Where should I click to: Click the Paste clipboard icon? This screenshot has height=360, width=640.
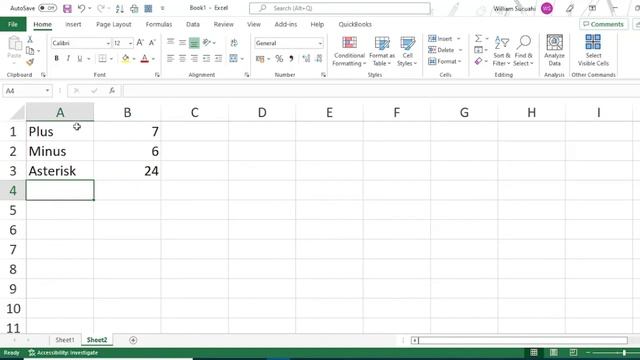pyautogui.click(x=14, y=44)
